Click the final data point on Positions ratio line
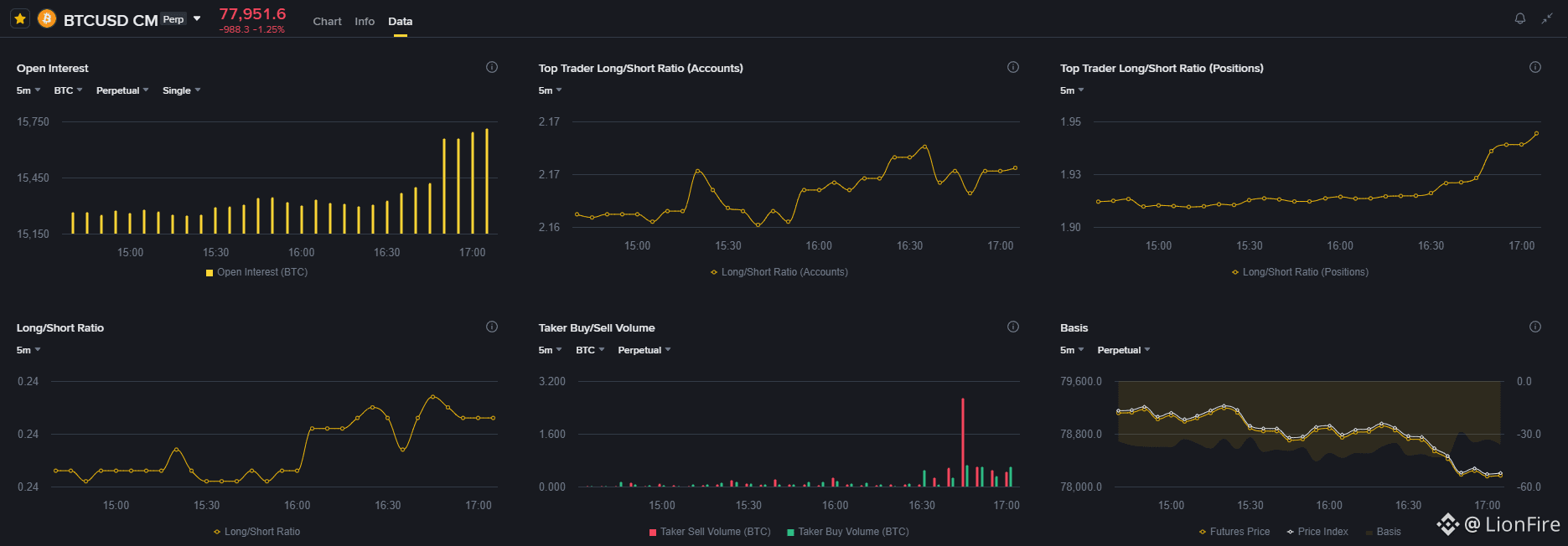 click(1536, 133)
